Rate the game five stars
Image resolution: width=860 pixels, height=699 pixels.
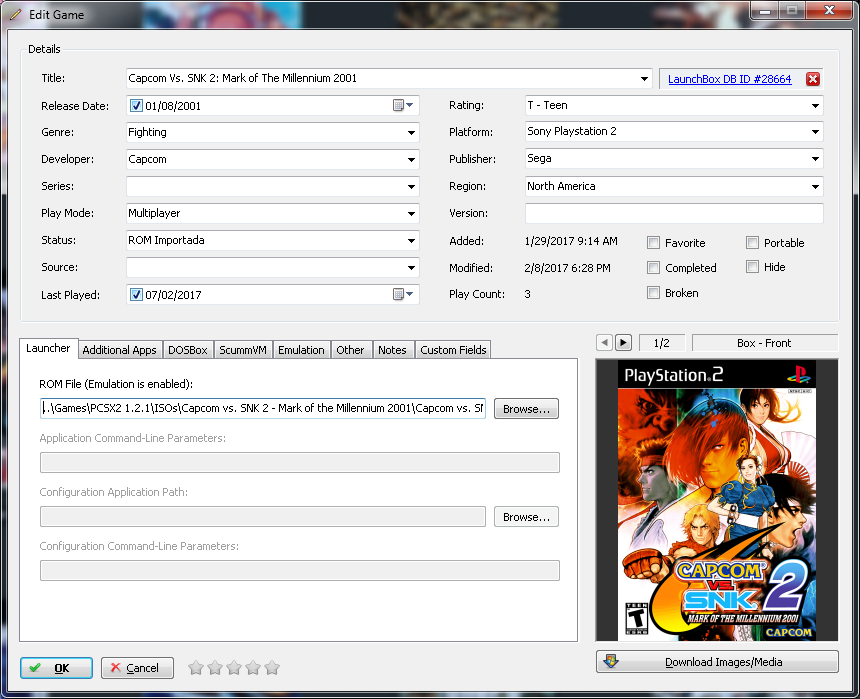pos(272,668)
